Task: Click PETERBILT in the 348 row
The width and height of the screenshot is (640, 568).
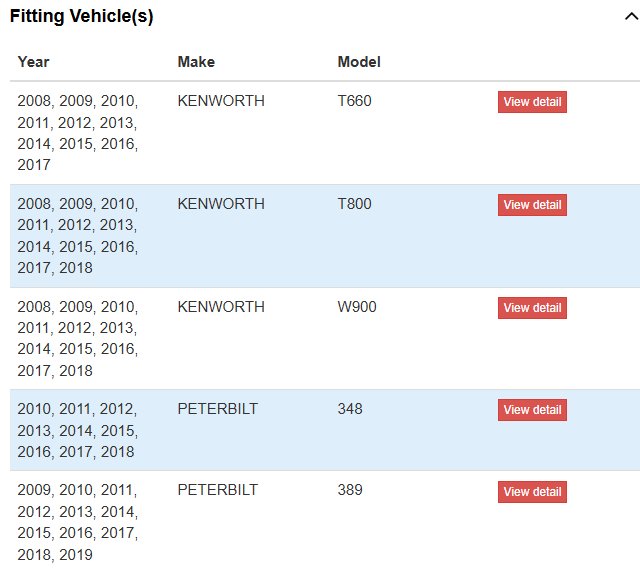Action: [x=217, y=409]
